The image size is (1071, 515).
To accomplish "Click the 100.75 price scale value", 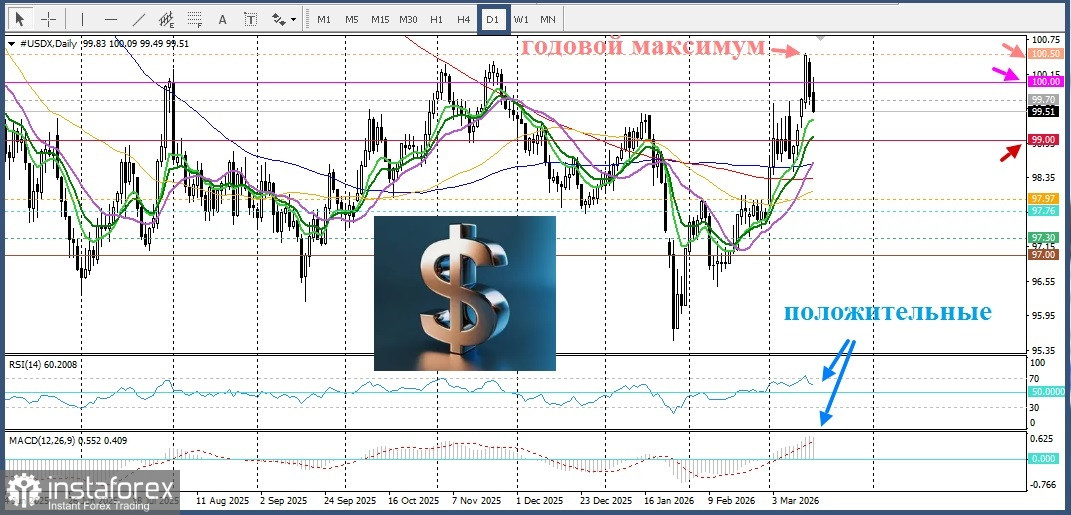I will (1046, 40).
